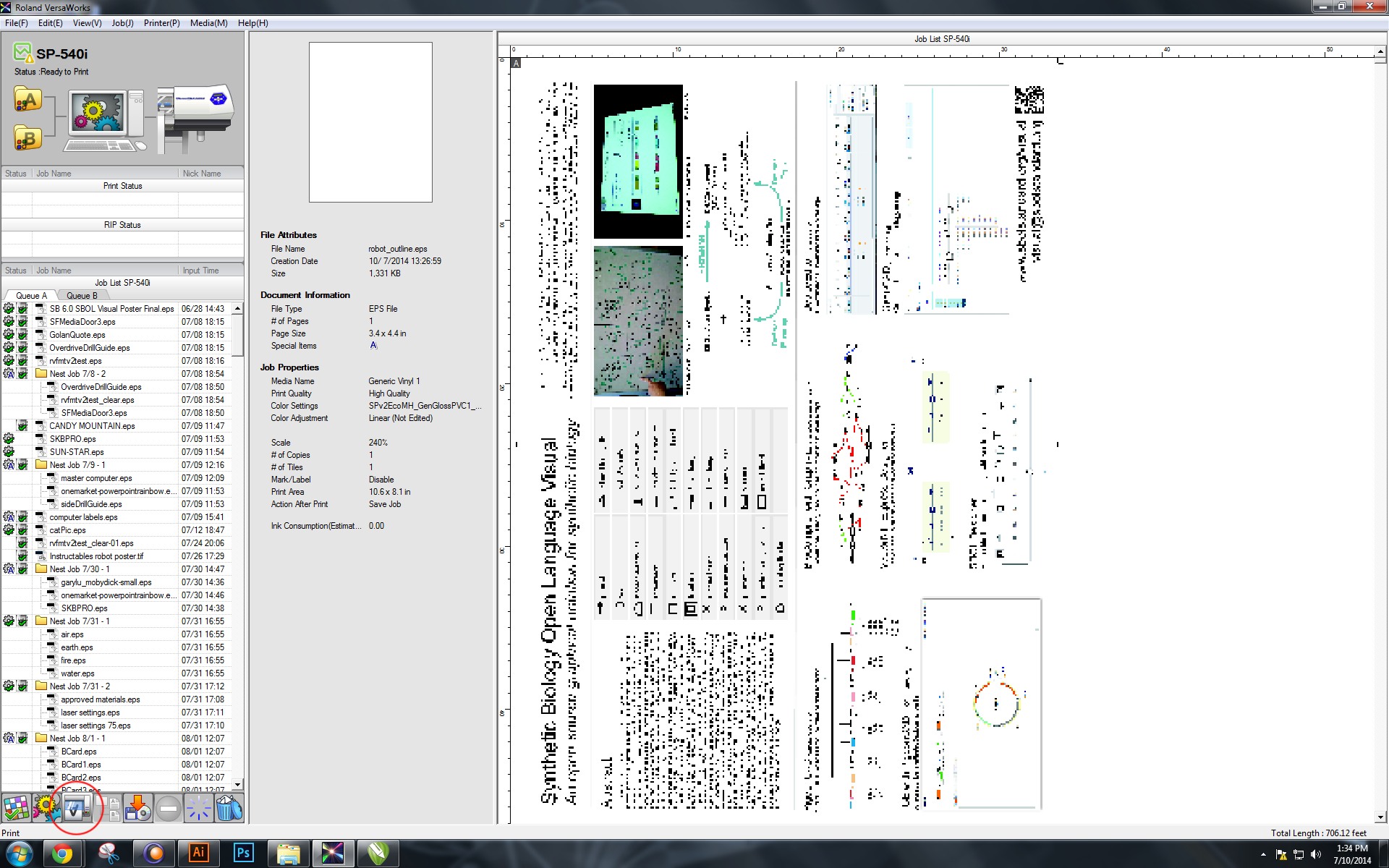Open Photoshop from the taskbar
1389x868 pixels.
tap(243, 854)
